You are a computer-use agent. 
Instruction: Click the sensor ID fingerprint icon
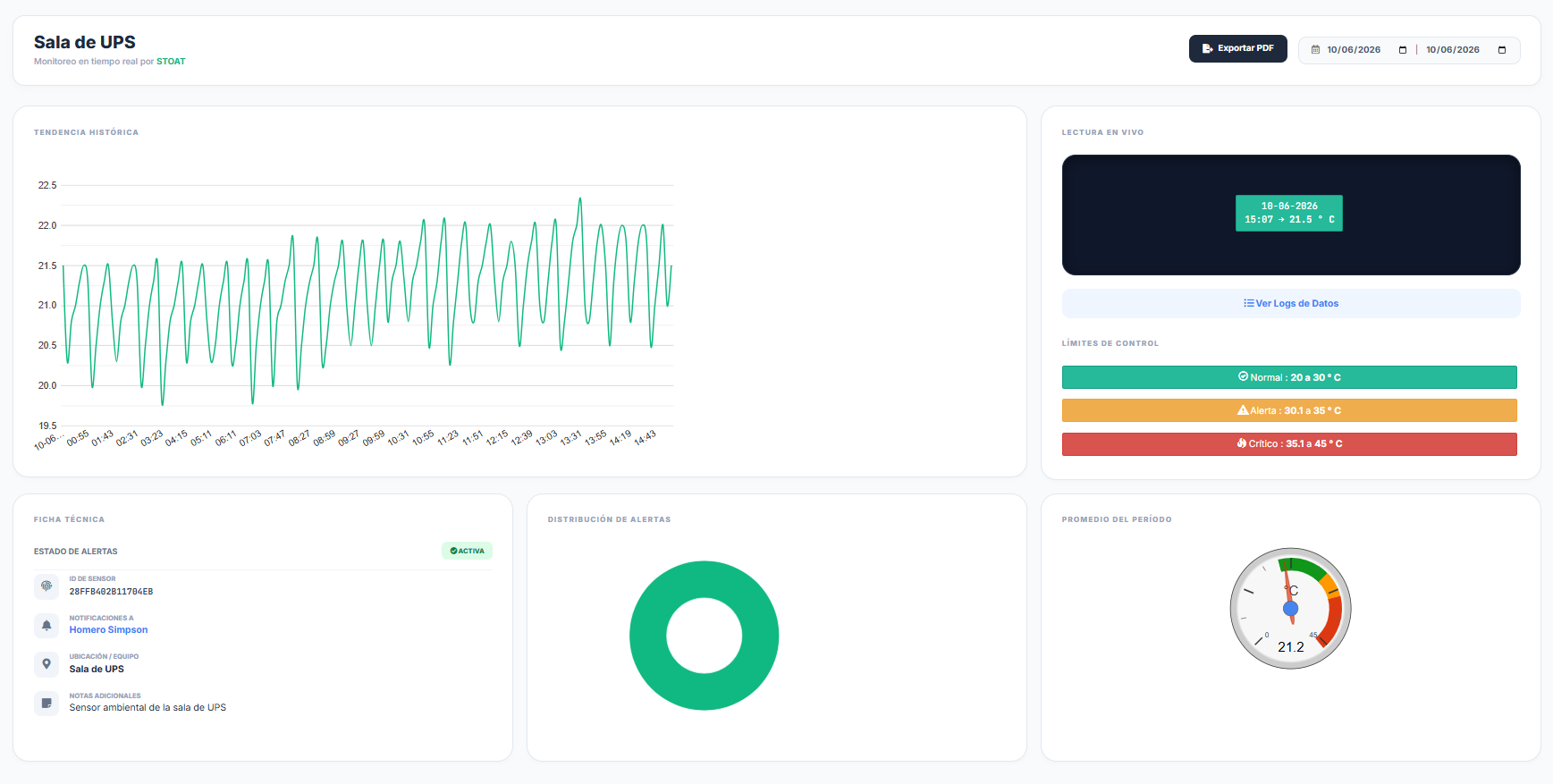click(x=46, y=586)
